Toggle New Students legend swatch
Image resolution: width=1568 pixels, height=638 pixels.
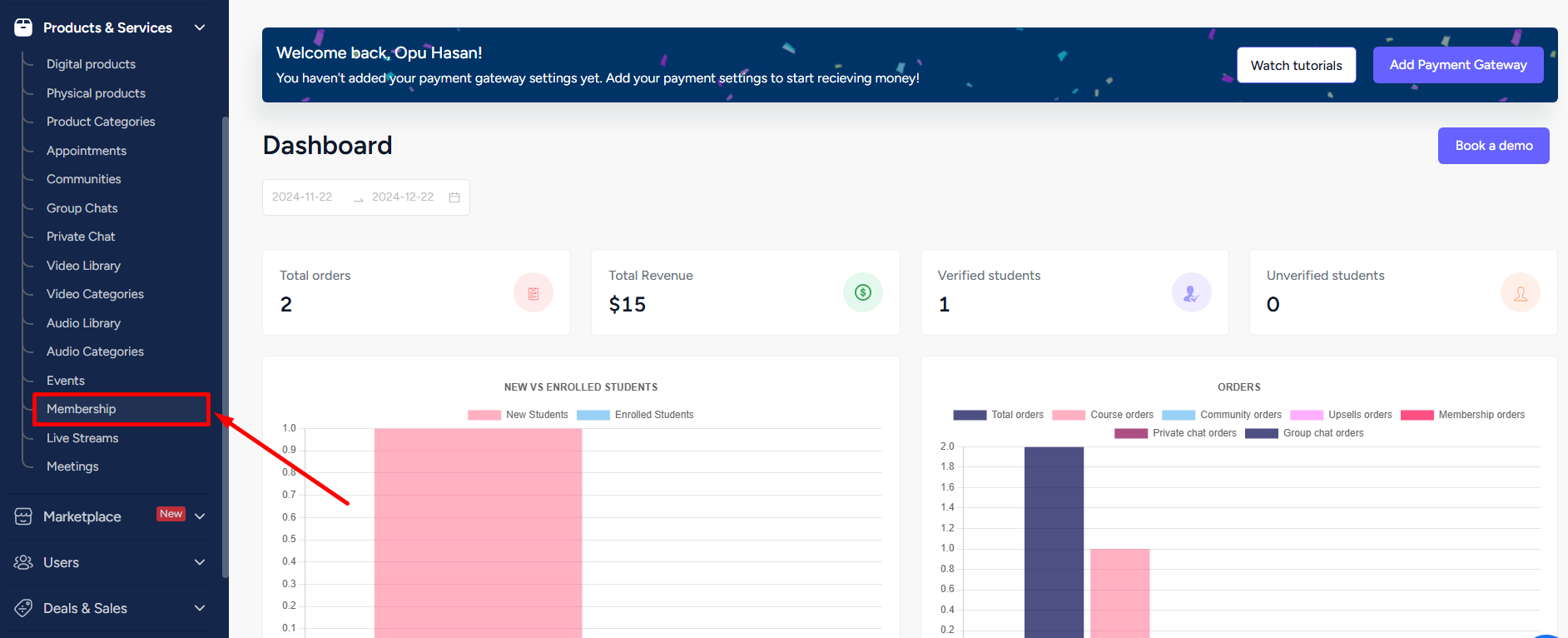pyautogui.click(x=484, y=415)
